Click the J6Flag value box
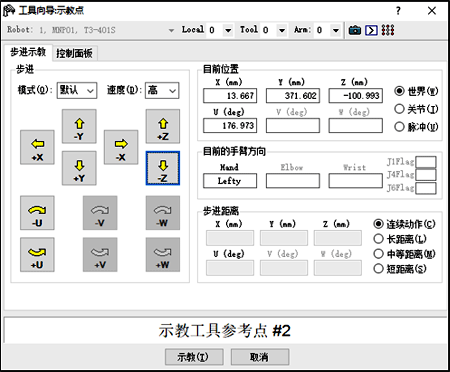The width and height of the screenshot is (450, 372). point(426,188)
